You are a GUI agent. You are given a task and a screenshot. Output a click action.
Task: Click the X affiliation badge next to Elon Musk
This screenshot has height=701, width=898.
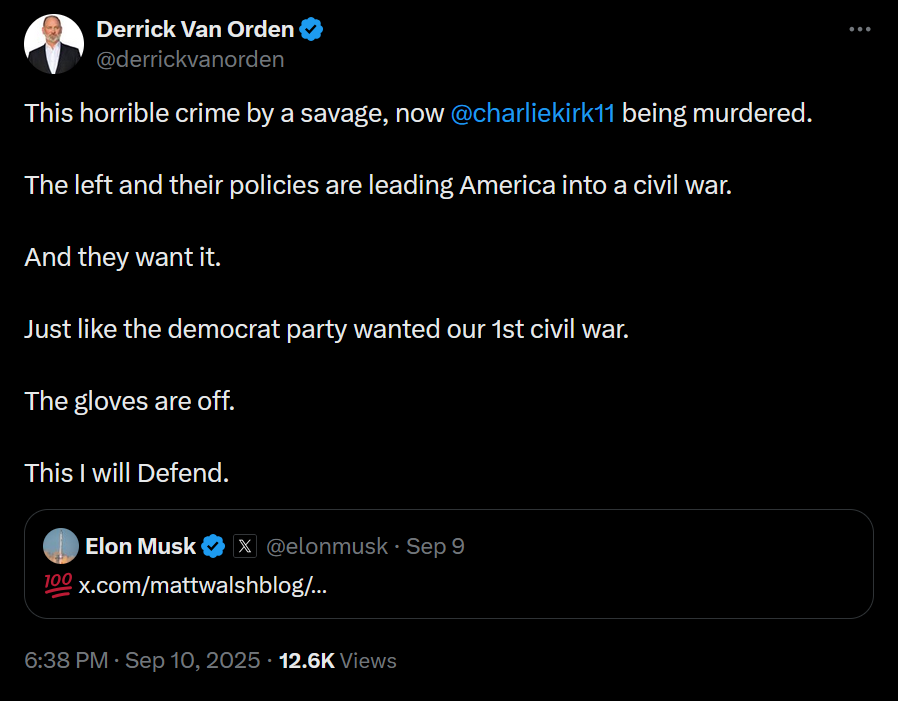click(x=245, y=546)
